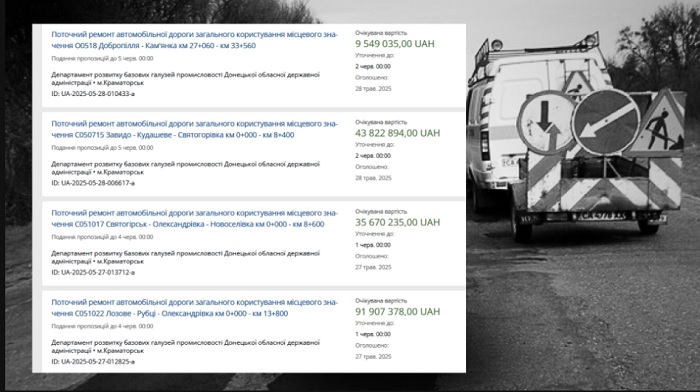Select the 9 549 035,00 UAH expected value
700x392 pixels.
click(395, 44)
